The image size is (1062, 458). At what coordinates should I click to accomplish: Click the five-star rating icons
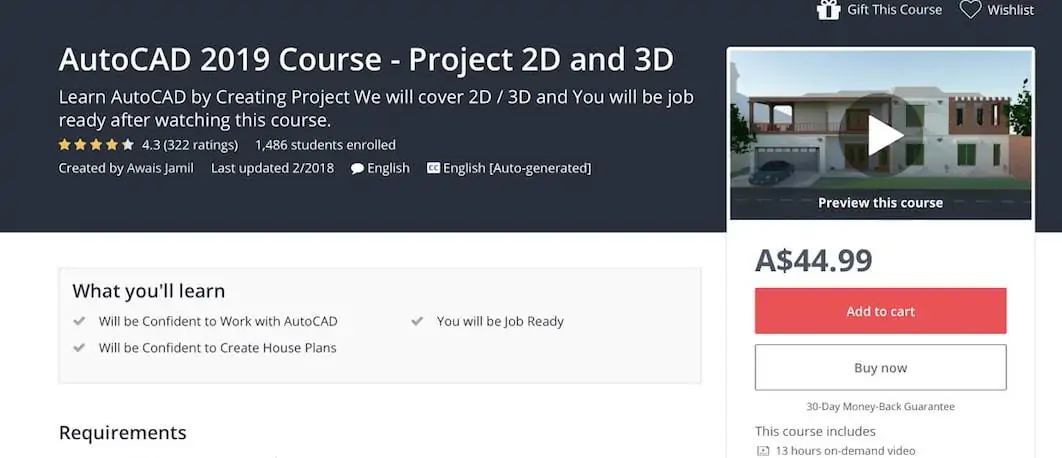point(96,144)
